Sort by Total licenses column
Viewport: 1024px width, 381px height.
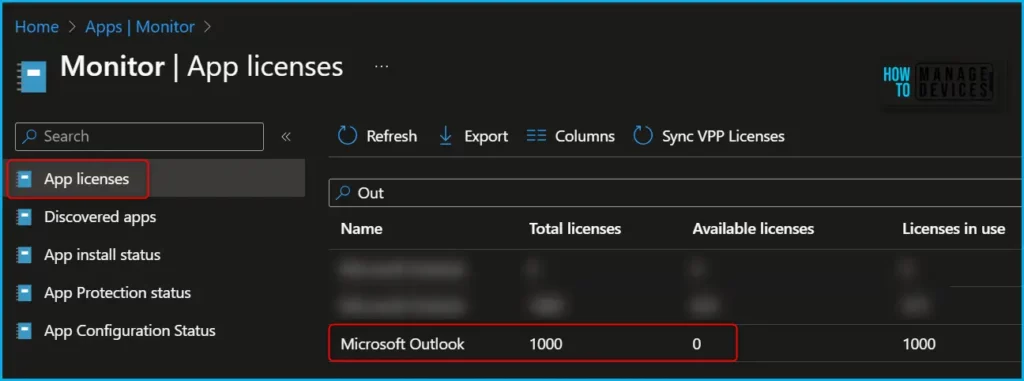pyautogui.click(x=575, y=229)
